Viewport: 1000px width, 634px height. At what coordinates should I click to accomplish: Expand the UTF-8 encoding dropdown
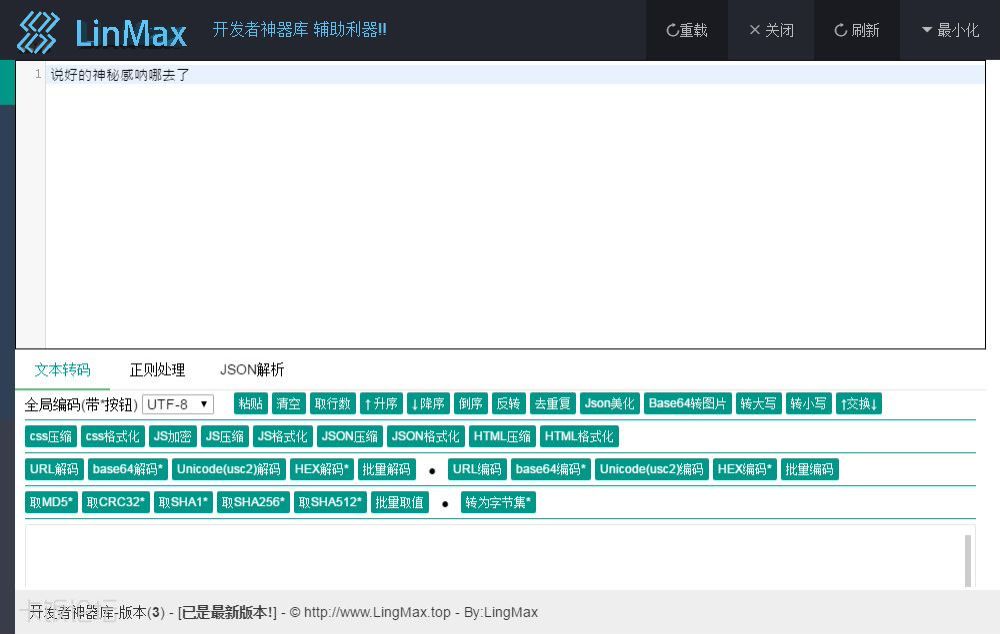tap(178, 404)
